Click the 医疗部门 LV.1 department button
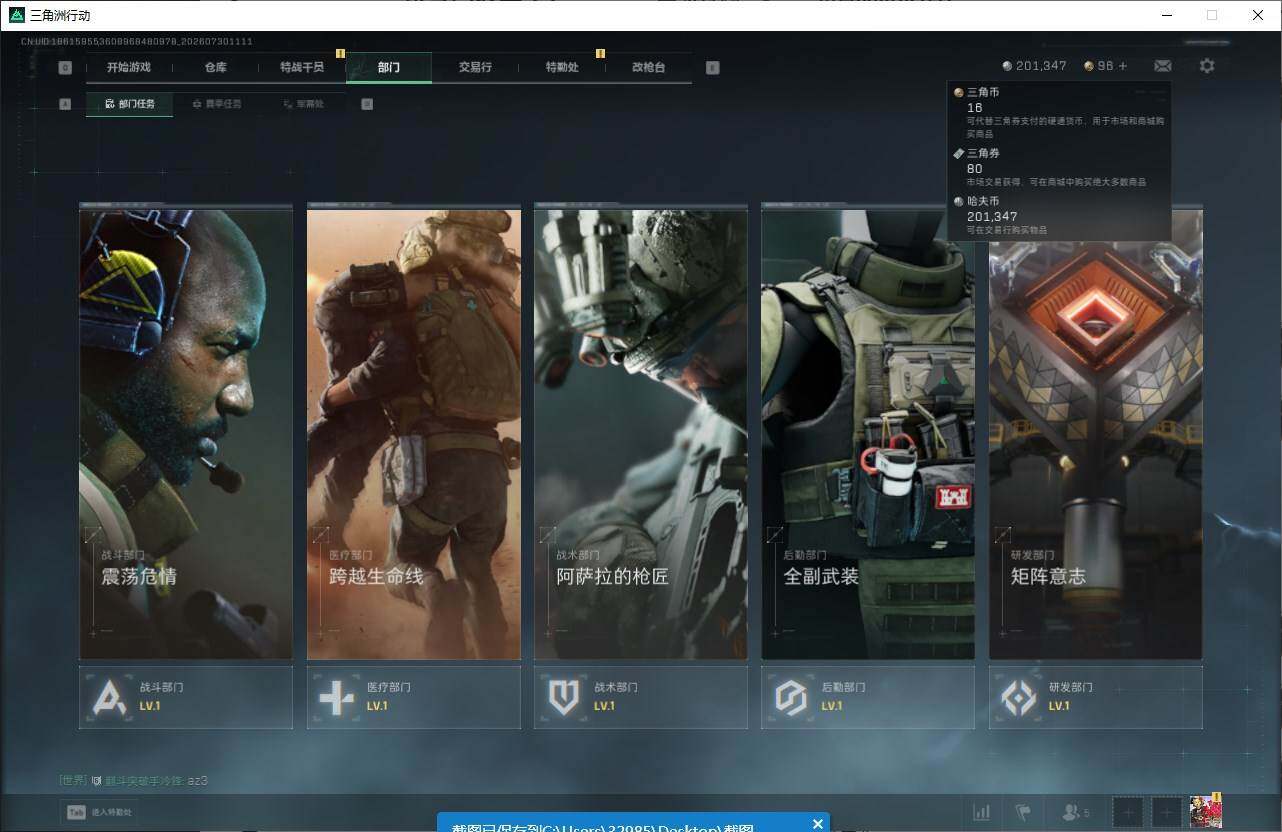The width and height of the screenshot is (1282, 832). coord(414,697)
